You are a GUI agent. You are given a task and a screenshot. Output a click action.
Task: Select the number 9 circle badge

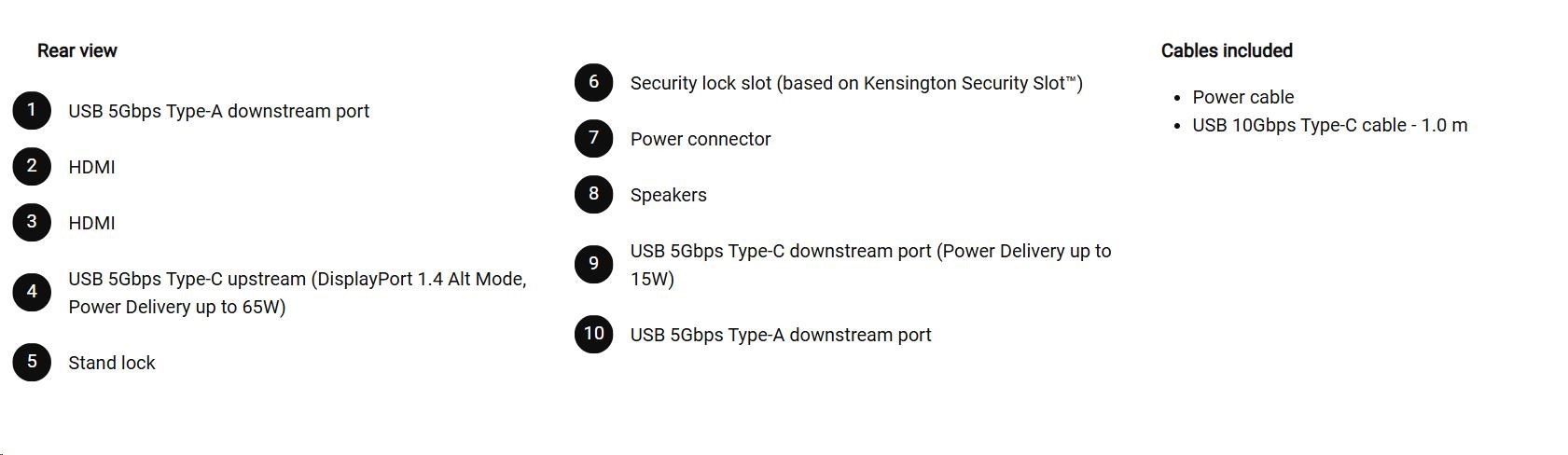tap(593, 265)
